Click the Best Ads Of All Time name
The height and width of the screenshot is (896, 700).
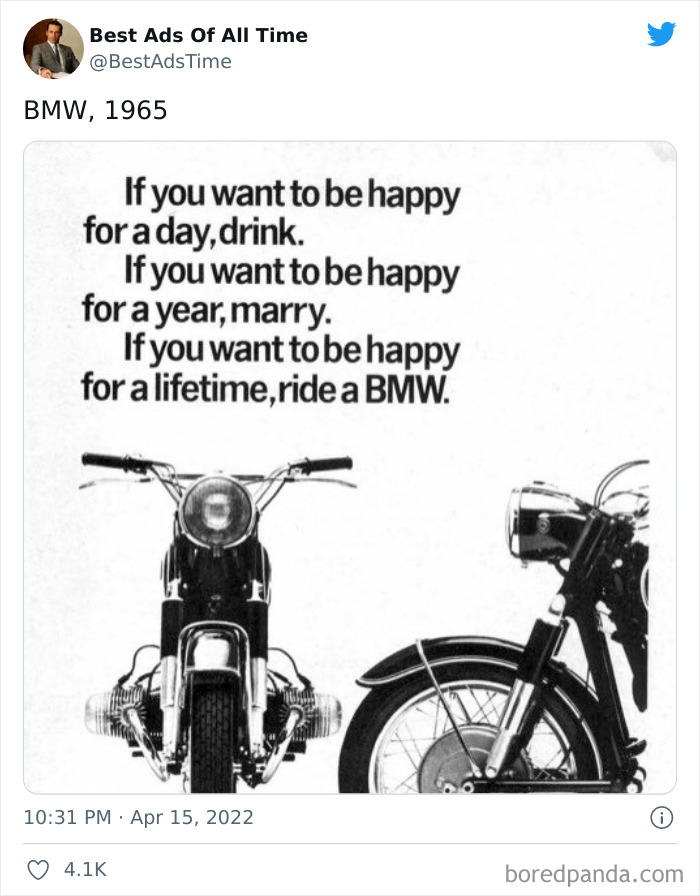198,35
